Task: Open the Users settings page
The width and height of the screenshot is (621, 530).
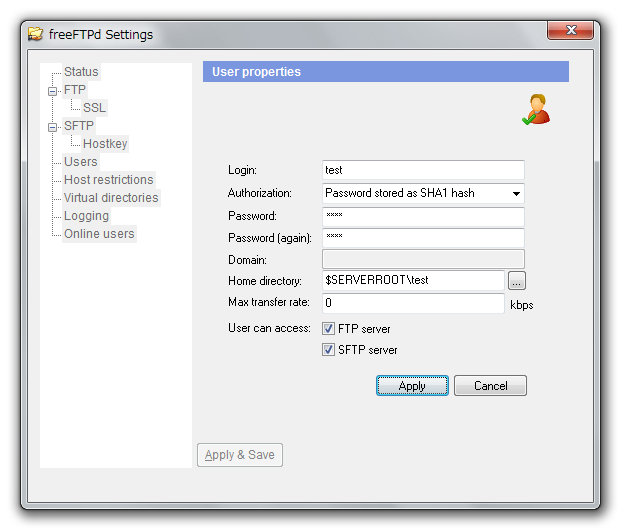Action: [x=80, y=162]
